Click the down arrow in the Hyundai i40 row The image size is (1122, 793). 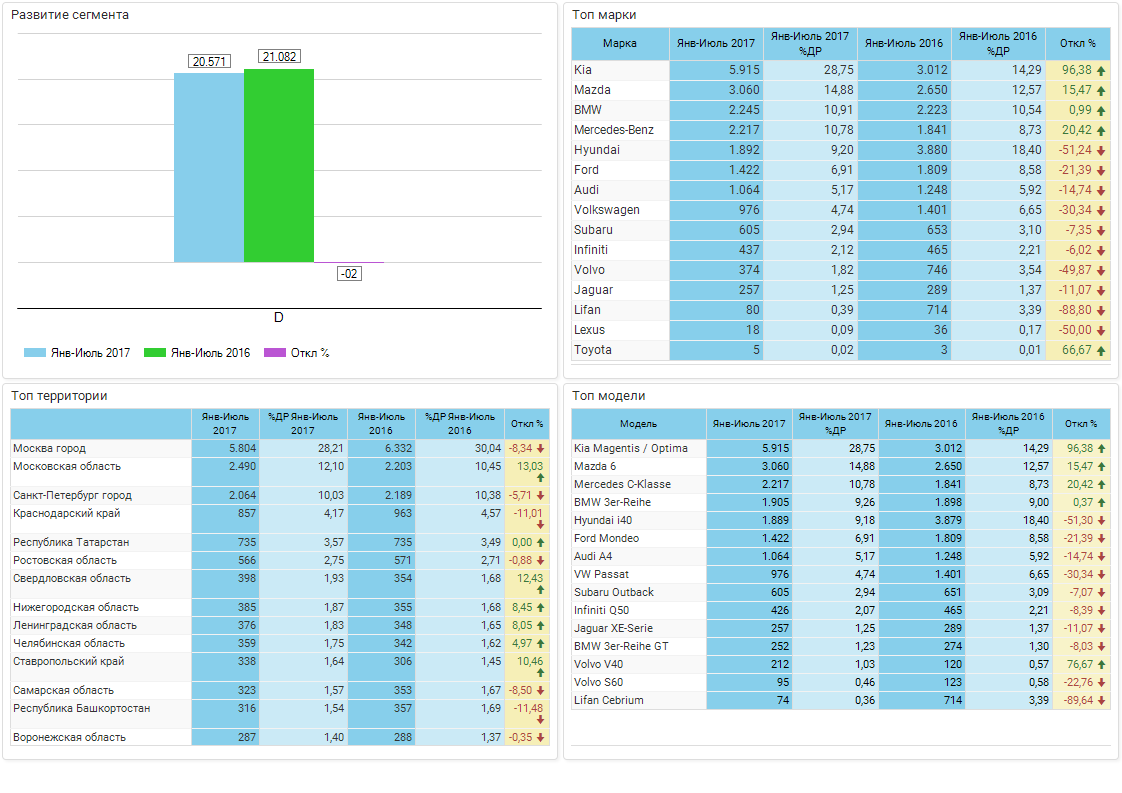tap(1101, 521)
